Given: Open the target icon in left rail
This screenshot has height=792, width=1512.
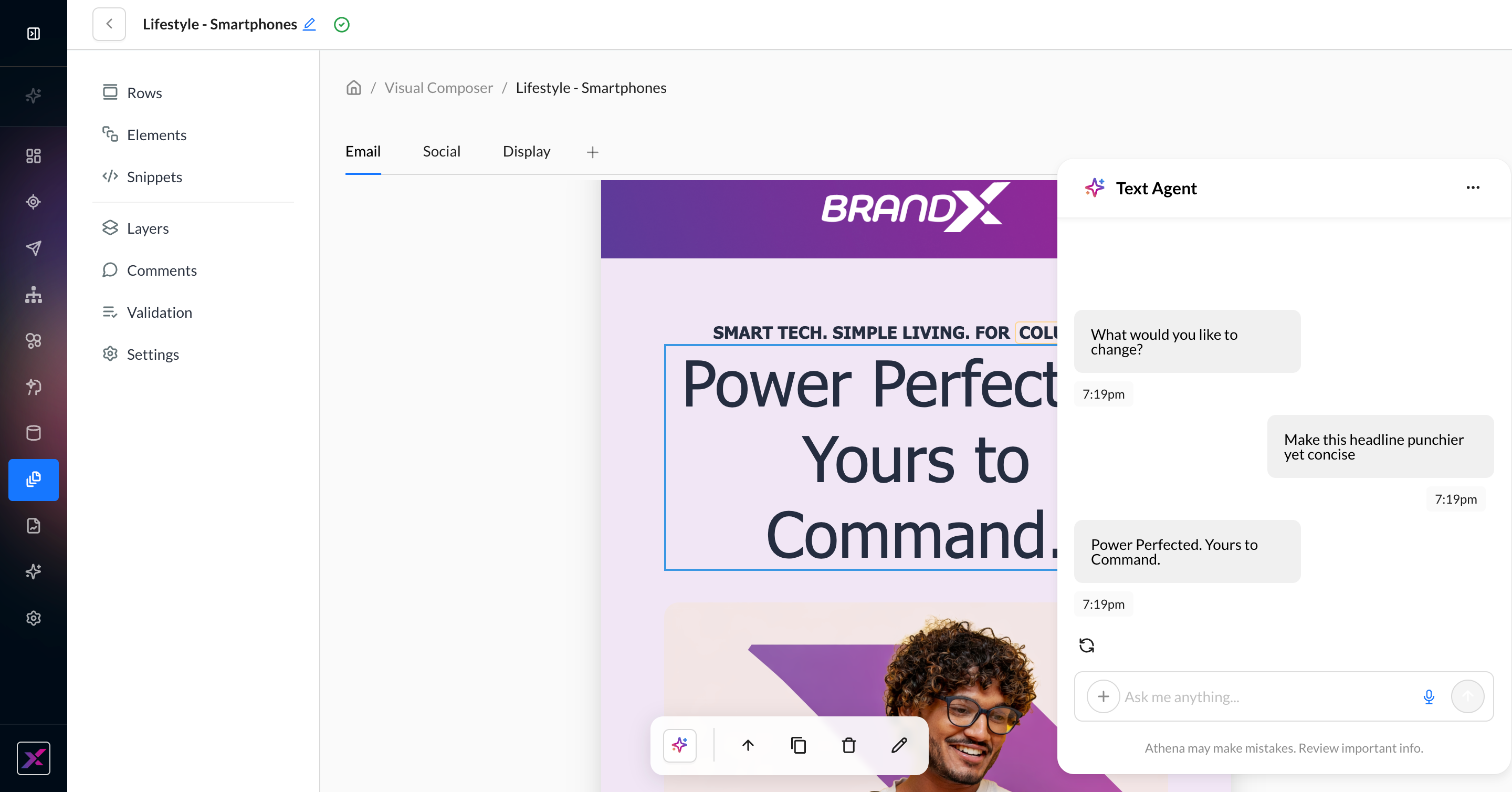Looking at the screenshot, I should tap(34, 202).
